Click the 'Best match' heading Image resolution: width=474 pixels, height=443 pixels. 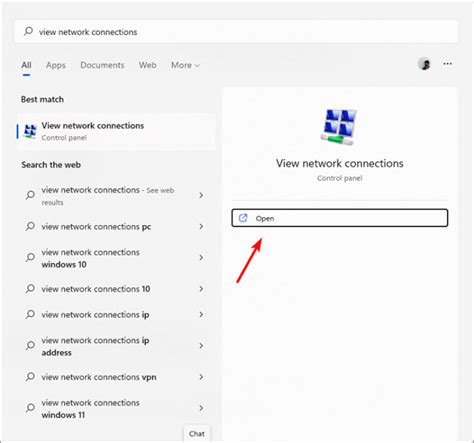pyautogui.click(x=42, y=99)
